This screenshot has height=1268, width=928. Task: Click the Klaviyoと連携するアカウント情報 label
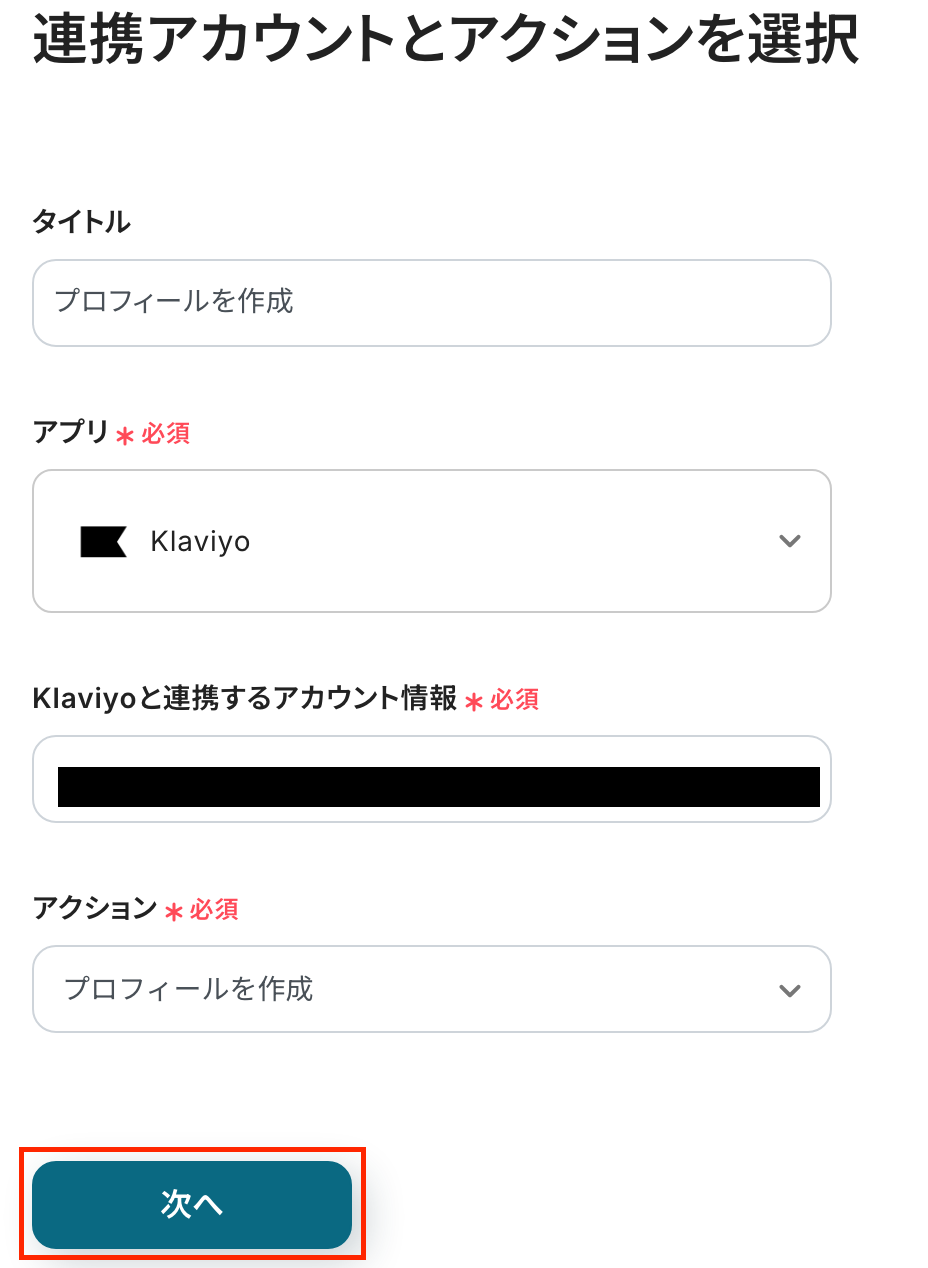point(245,699)
